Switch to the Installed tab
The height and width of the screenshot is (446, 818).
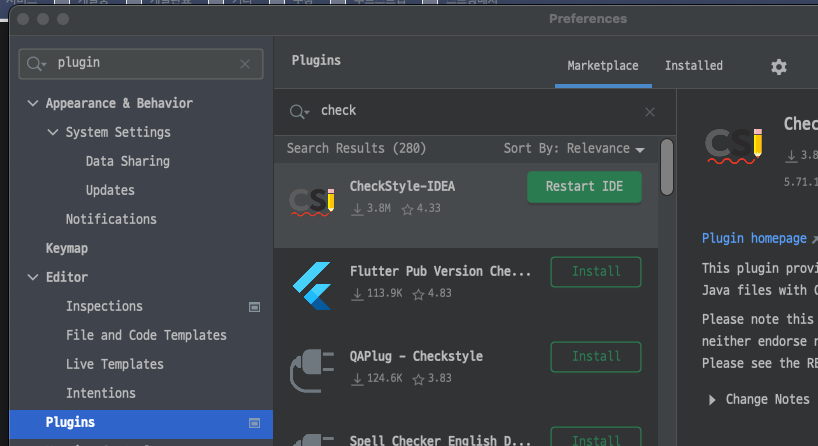click(x=693, y=66)
